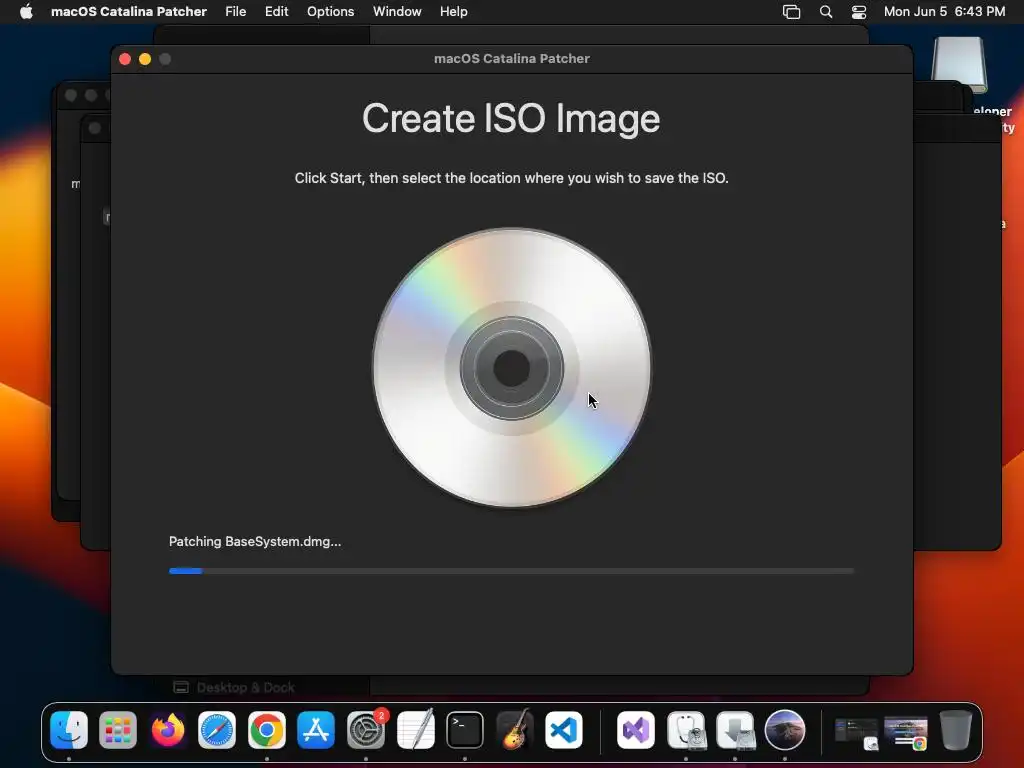Open the File menu
The image size is (1024, 768).
point(236,12)
